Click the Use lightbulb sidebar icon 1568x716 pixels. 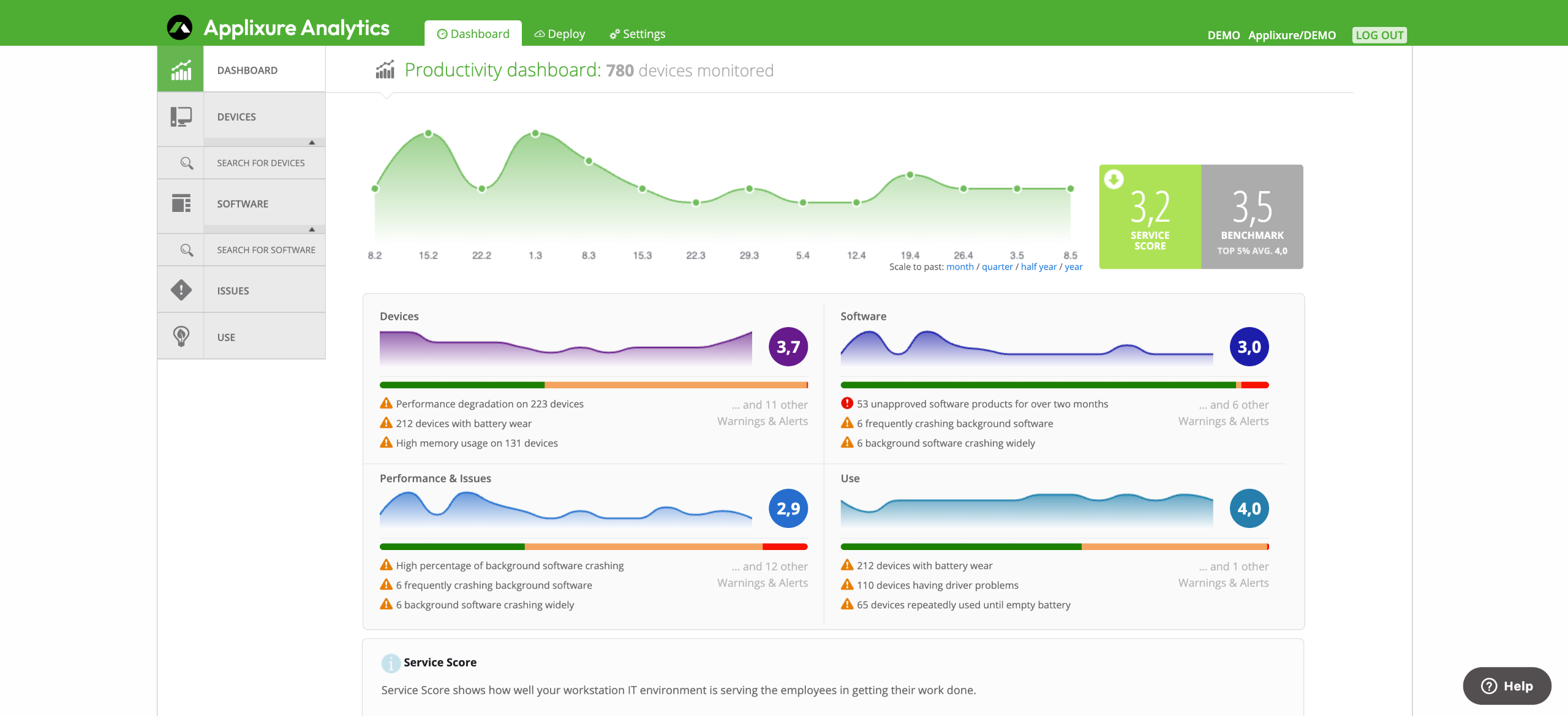[181, 336]
